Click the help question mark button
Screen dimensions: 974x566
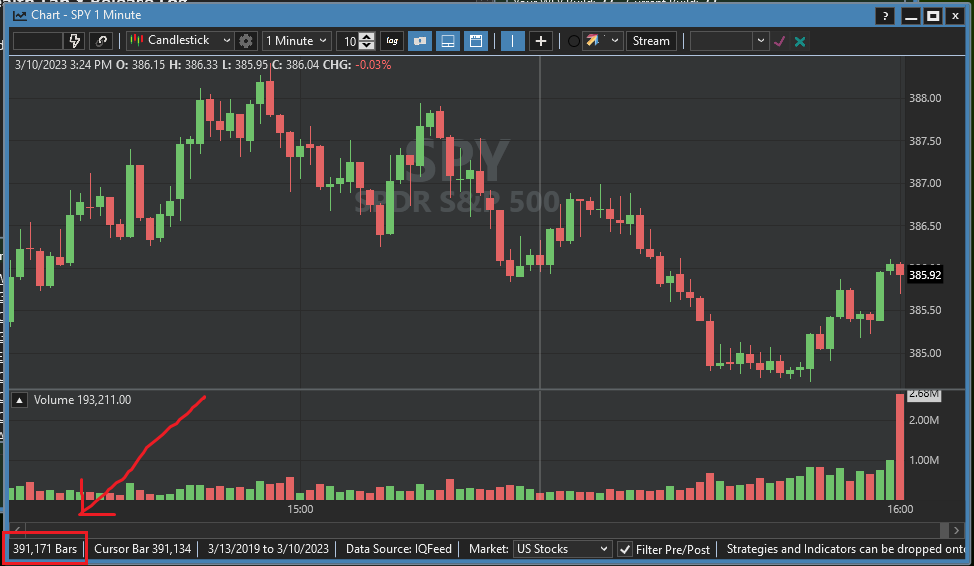click(885, 16)
